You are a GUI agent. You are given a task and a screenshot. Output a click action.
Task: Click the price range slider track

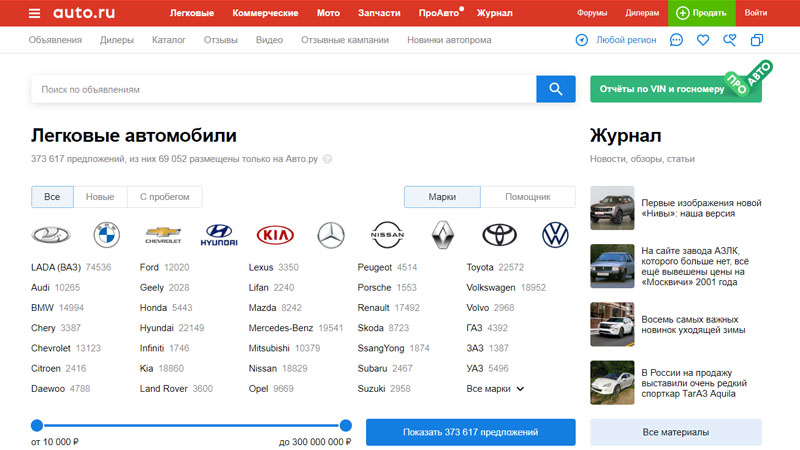191,426
